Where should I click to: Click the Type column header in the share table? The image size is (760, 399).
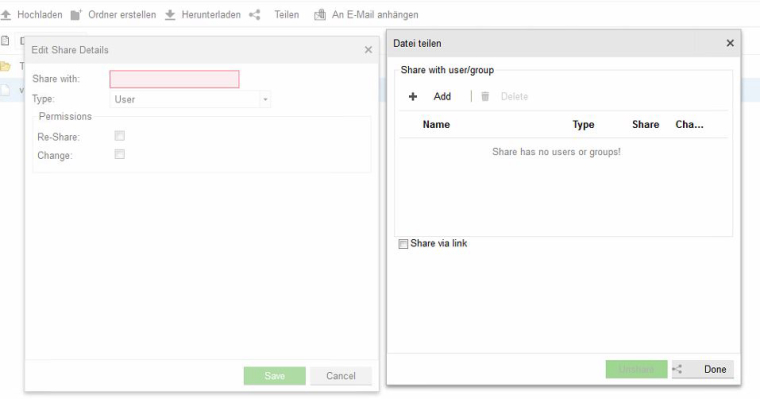(583, 125)
